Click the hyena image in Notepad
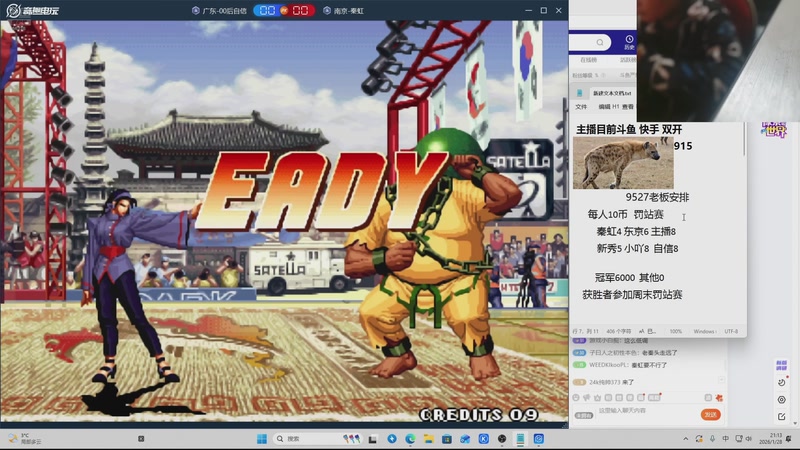Viewport: 800px width, 450px height. (x=623, y=162)
